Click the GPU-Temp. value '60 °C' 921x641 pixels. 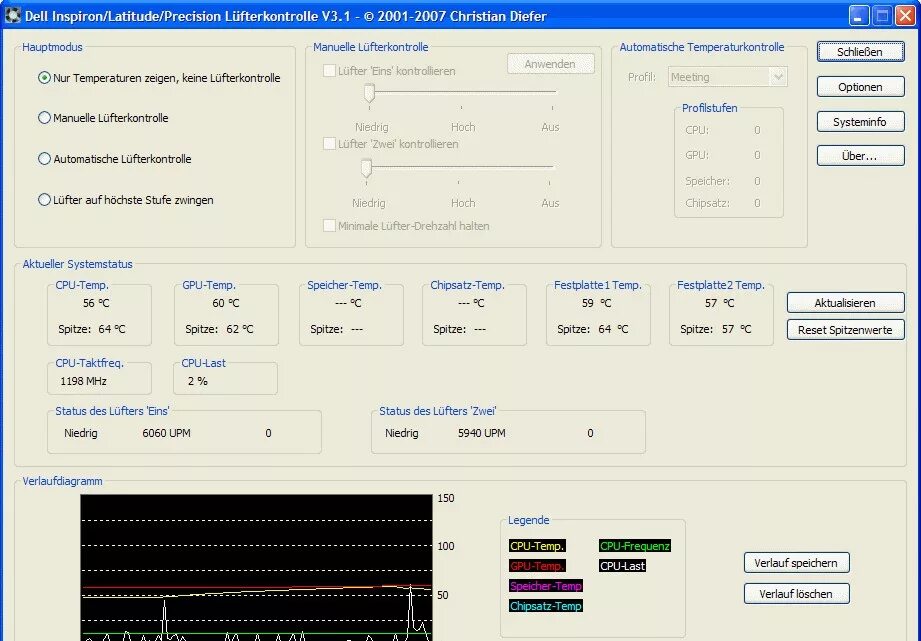(x=226, y=303)
